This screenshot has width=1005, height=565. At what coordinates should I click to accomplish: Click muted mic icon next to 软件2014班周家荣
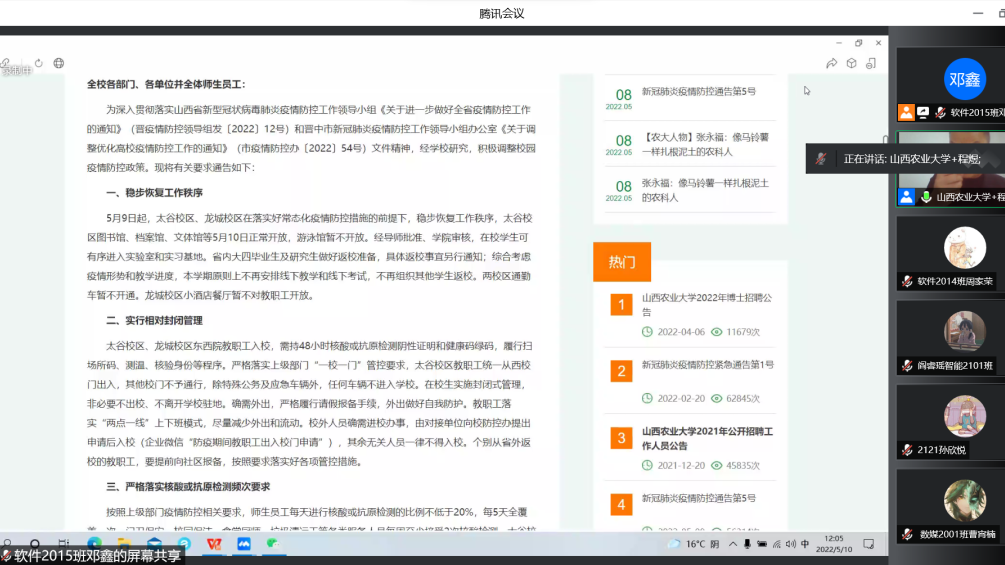907,281
